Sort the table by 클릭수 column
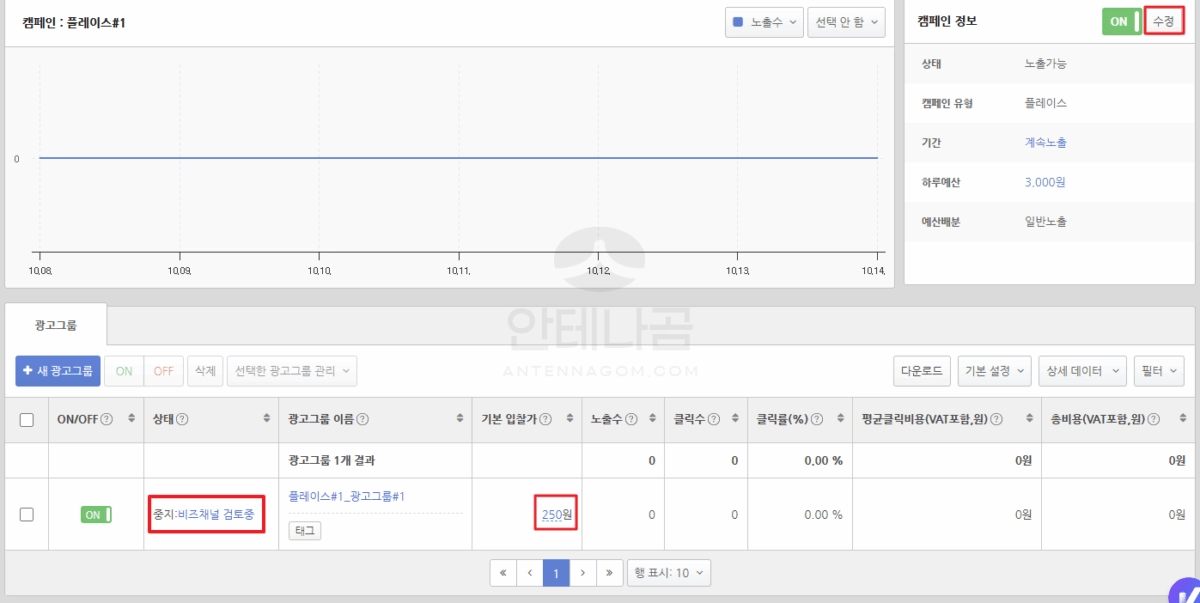 733,420
